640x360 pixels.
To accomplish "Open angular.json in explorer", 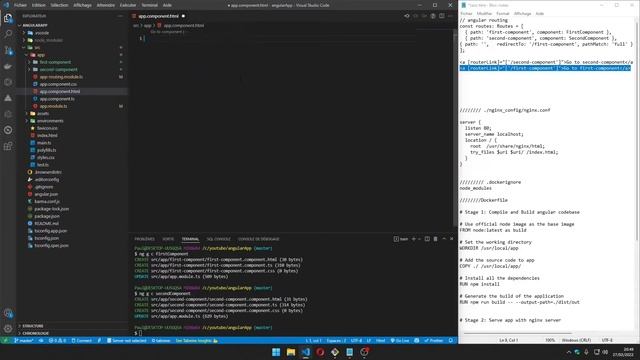I will [46, 194].
